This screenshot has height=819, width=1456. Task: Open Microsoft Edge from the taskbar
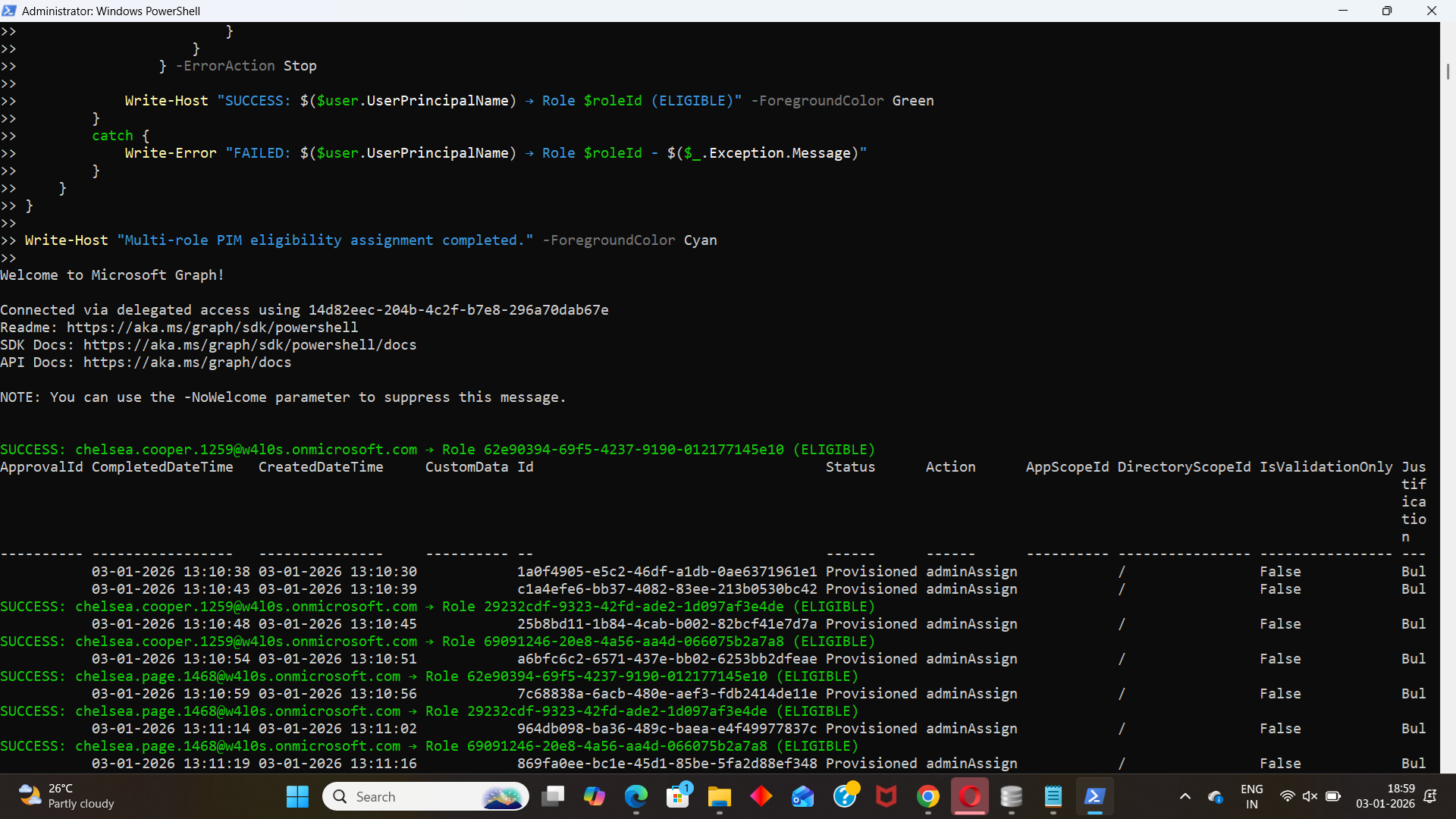(635, 796)
